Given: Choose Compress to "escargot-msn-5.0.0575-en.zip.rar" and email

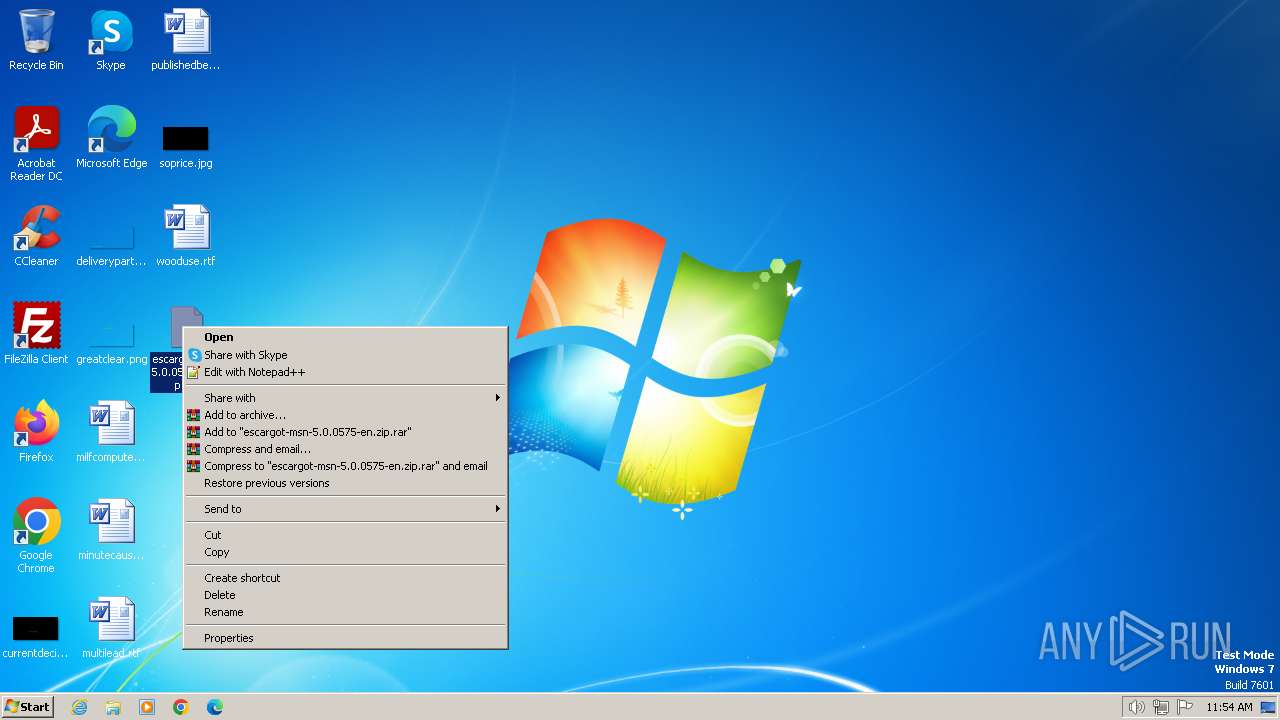Looking at the screenshot, I should [x=346, y=466].
